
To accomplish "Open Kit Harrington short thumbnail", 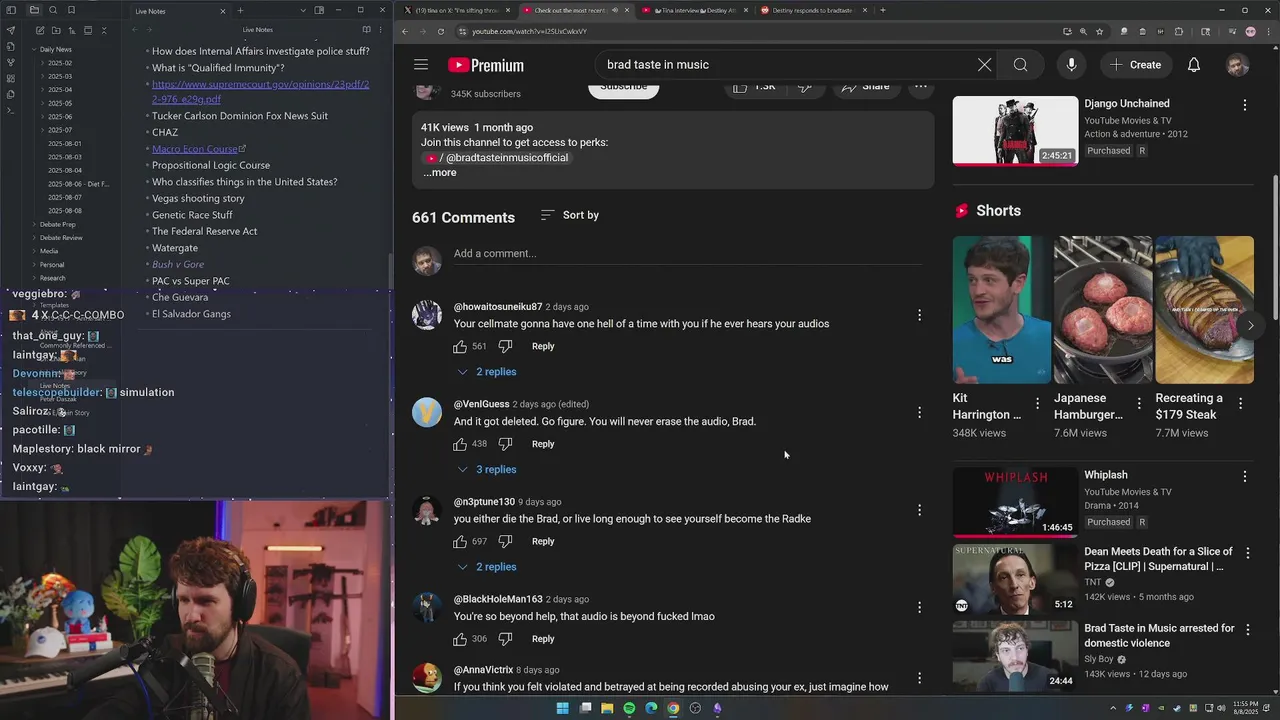I will pos(1002,310).
